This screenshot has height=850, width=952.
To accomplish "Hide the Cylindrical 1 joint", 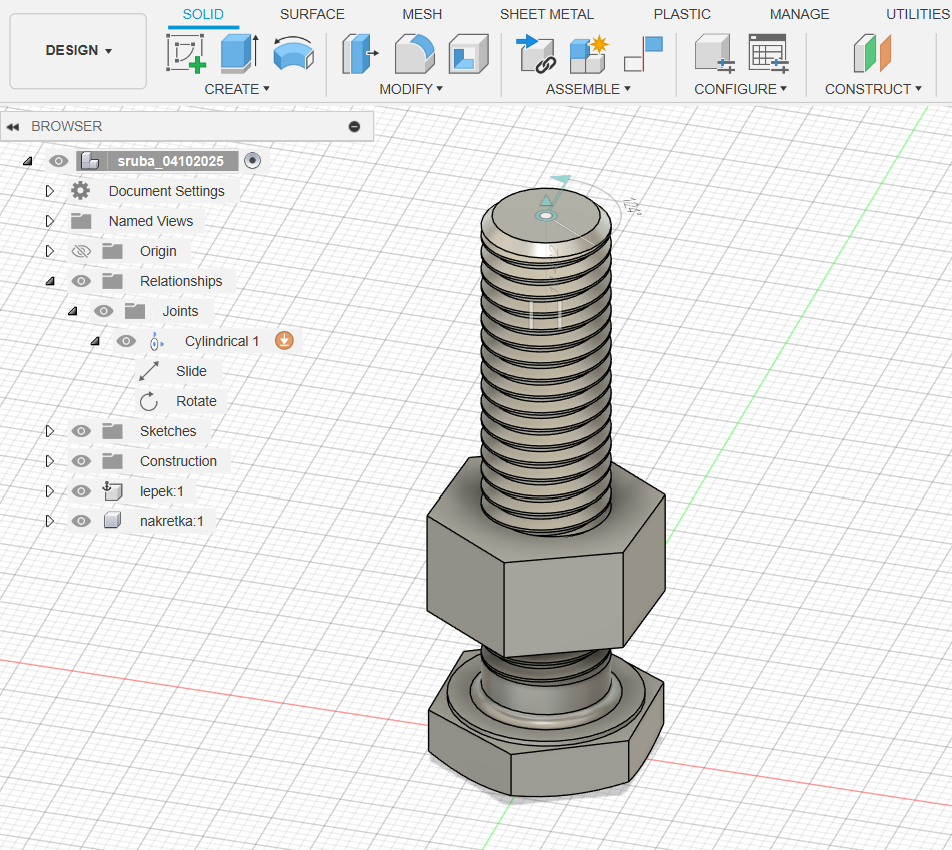I will [x=126, y=341].
